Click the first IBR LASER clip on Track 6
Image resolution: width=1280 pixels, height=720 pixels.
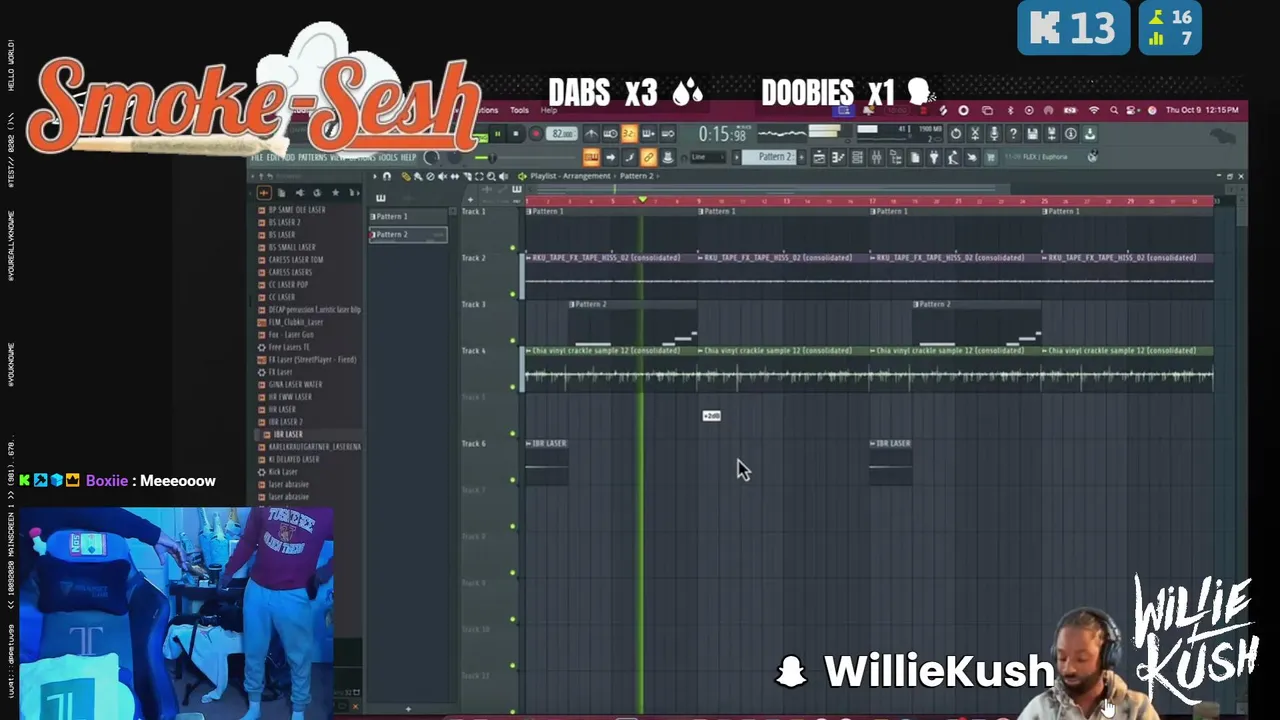(547, 462)
